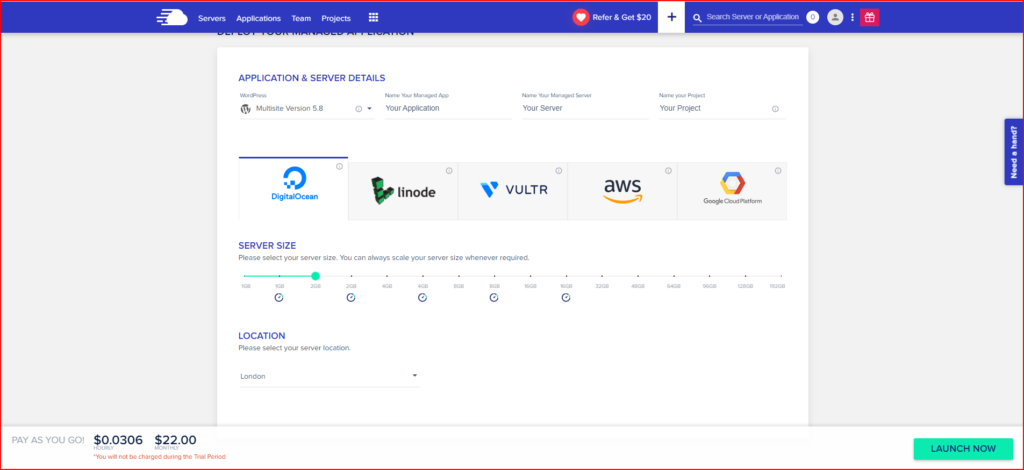Select the Google Cloud Platform provider tab

[732, 191]
